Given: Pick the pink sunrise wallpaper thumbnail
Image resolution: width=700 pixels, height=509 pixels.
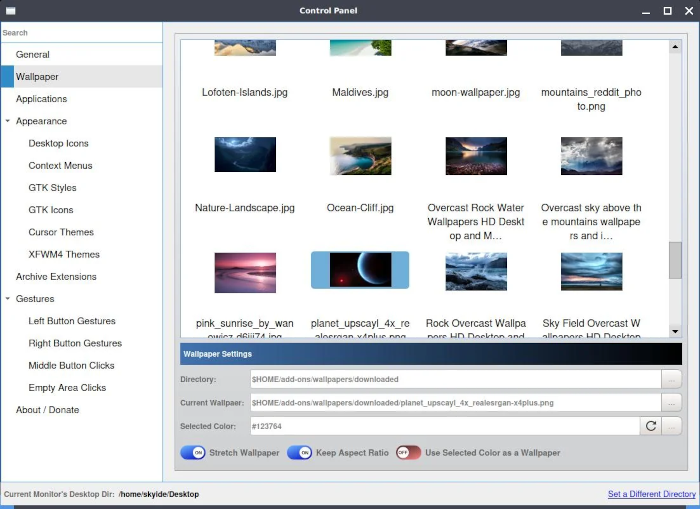Looking at the screenshot, I should pos(245,271).
